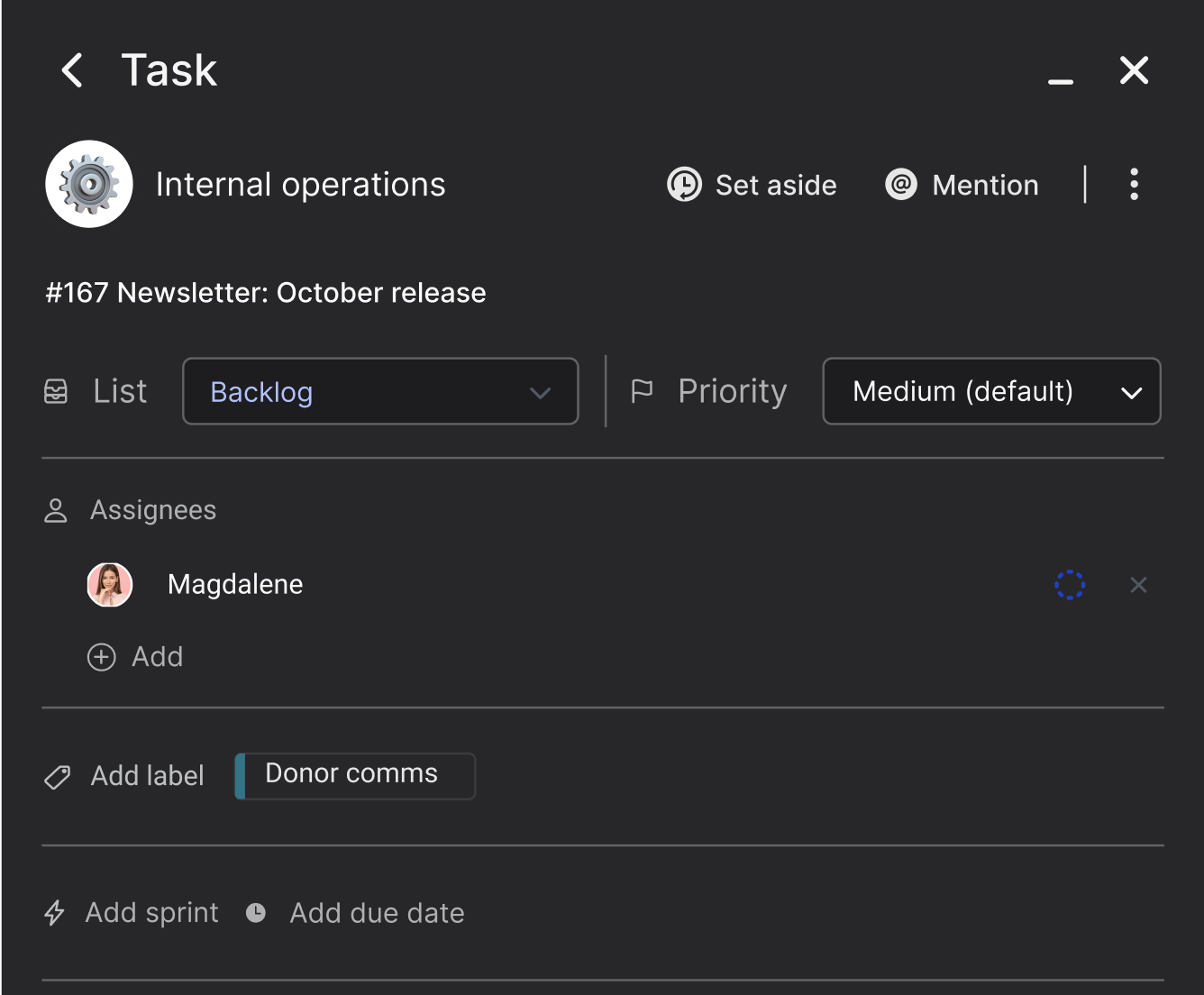Open the Medium (default) priority dropdown
The width and height of the screenshot is (1204, 995).
pyautogui.click(x=991, y=392)
